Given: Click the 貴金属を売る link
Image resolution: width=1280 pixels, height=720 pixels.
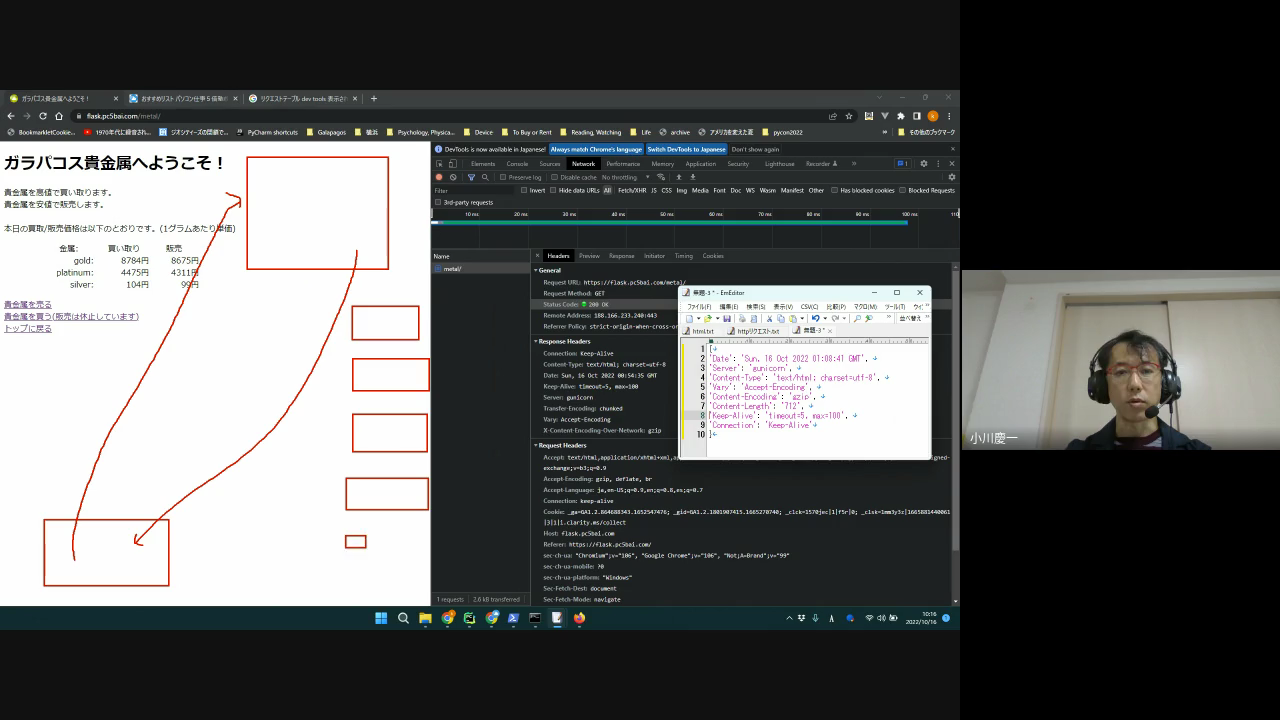Looking at the screenshot, I should pyautogui.click(x=28, y=304).
